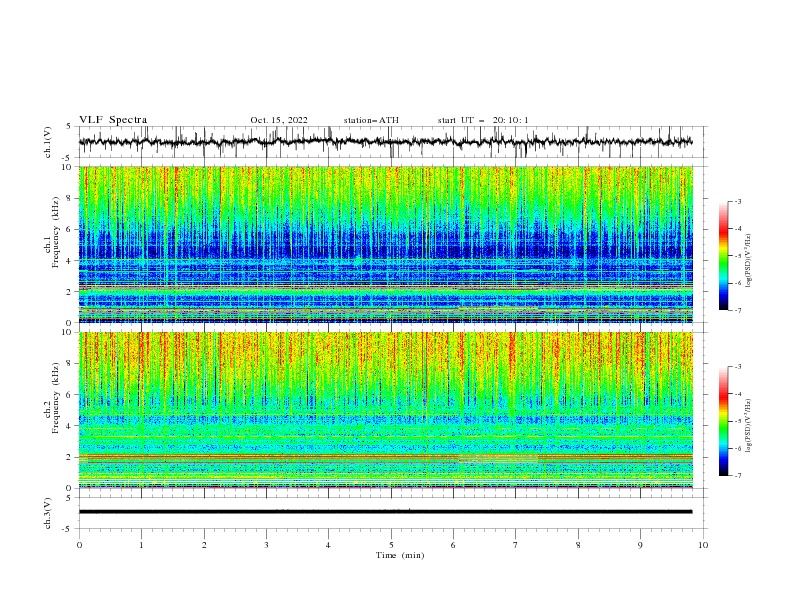Click the 3 minute tick on time axis

(266, 545)
